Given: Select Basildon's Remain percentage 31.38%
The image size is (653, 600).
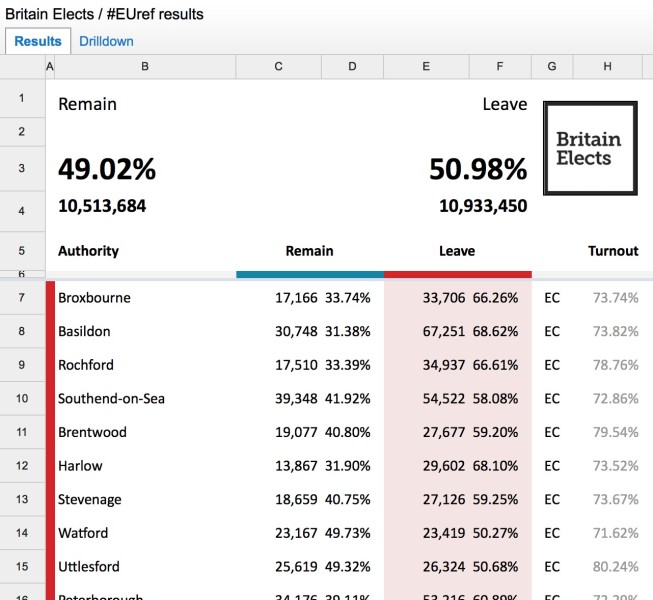Looking at the screenshot, I should [347, 332].
